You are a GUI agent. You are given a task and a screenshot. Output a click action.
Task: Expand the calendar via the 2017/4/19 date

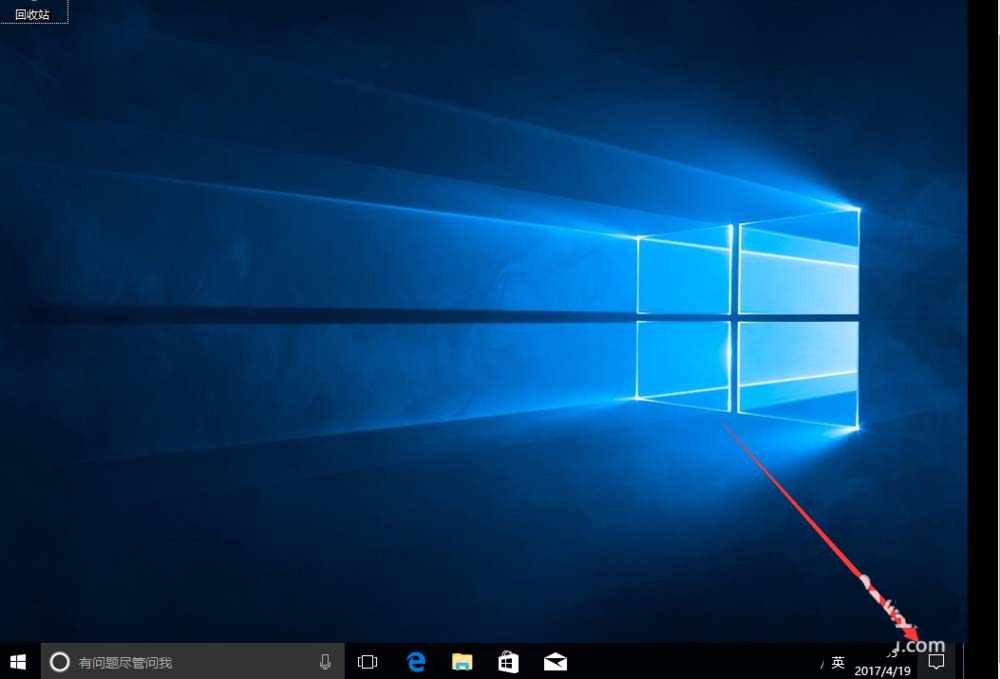[883, 671]
